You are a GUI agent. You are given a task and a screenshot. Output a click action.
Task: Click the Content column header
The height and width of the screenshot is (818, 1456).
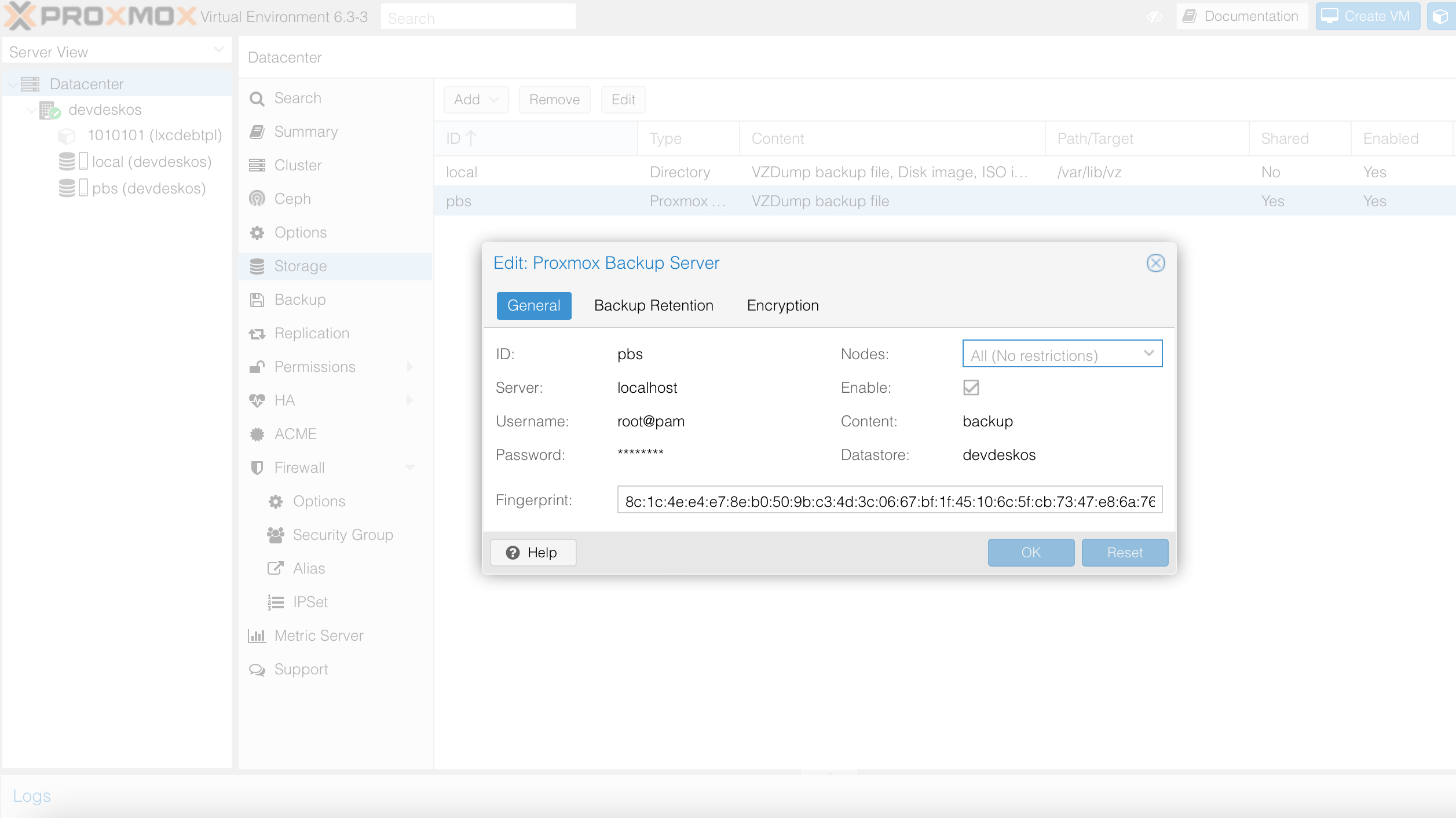pyautogui.click(x=892, y=138)
